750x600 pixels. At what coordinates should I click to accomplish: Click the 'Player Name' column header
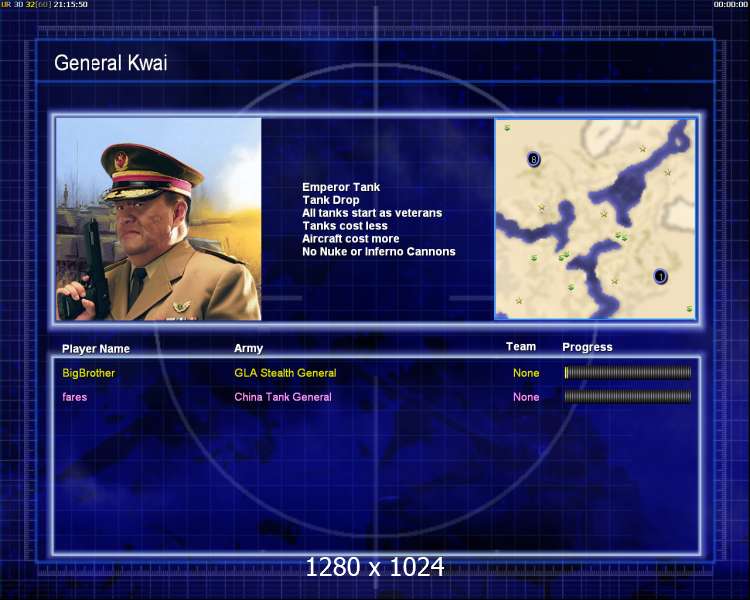pyautogui.click(x=96, y=349)
